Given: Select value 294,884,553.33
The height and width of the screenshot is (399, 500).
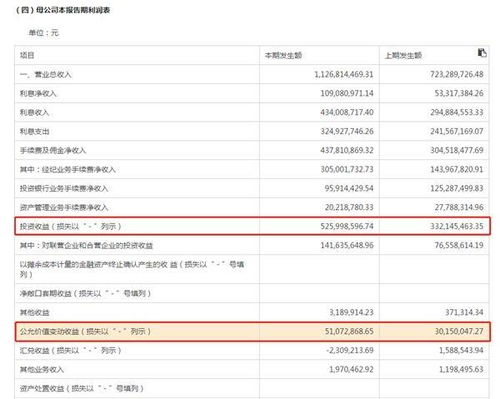Looking at the screenshot, I should (457, 112).
